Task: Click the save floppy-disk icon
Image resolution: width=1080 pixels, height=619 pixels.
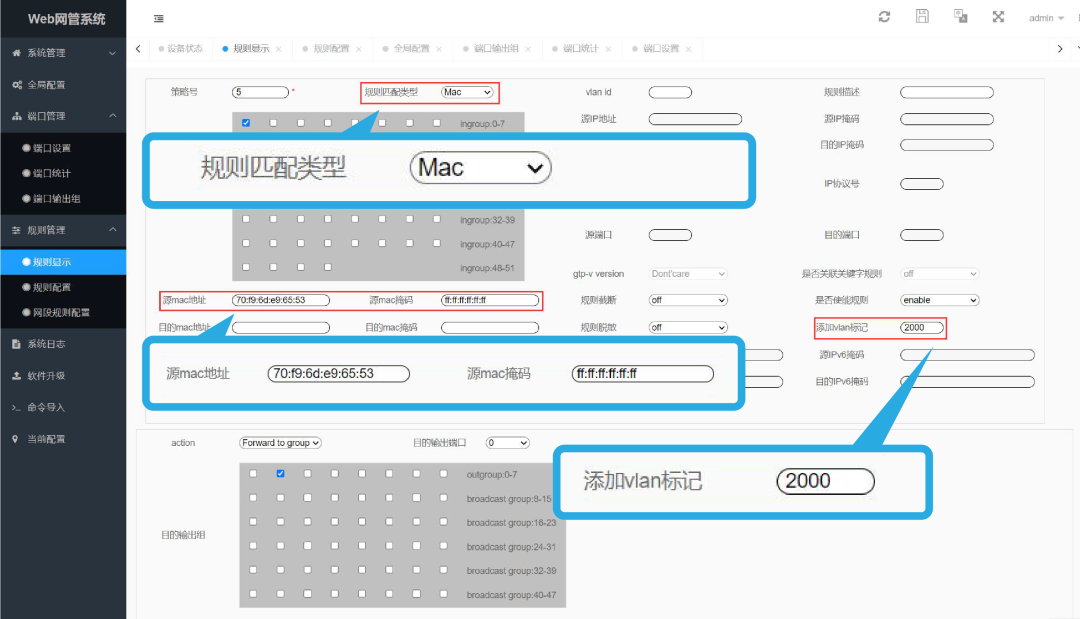Action: pos(922,17)
